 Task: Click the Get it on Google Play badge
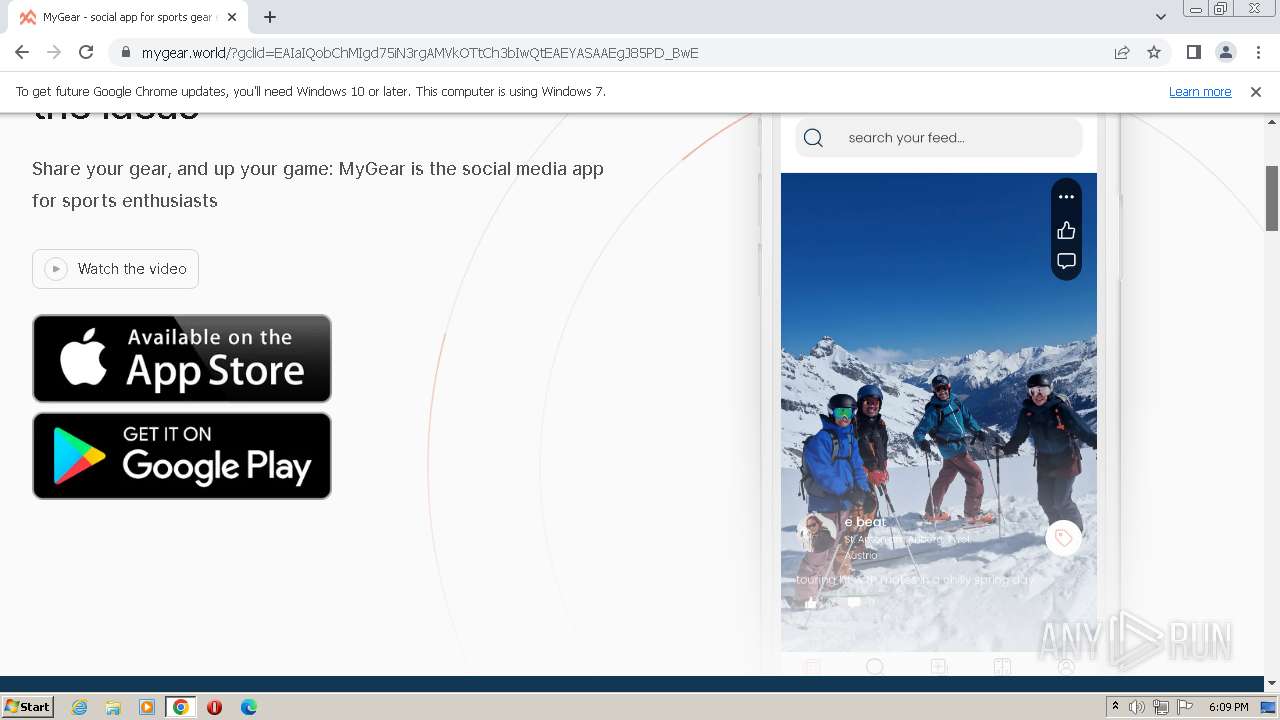click(x=182, y=455)
